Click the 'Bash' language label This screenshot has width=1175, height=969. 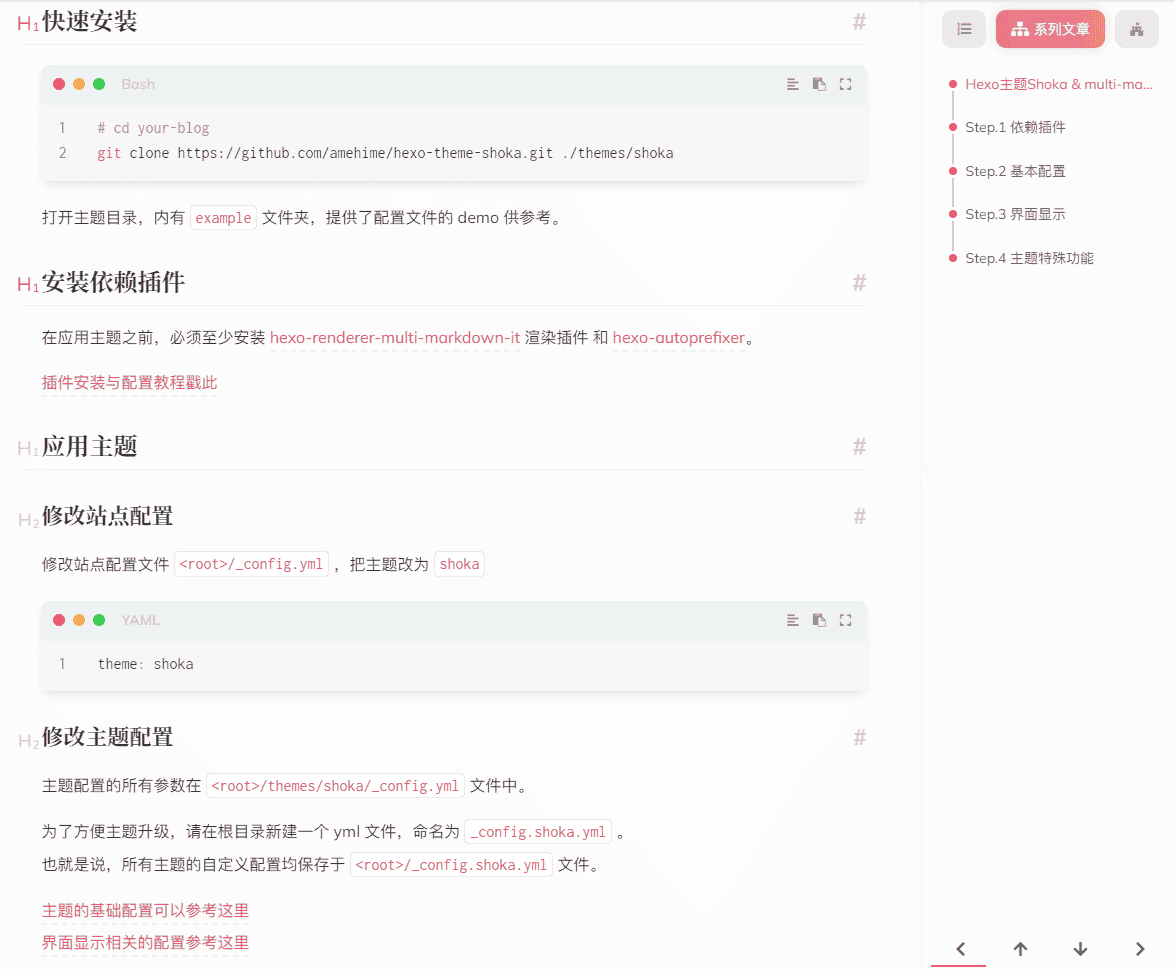pyautogui.click(x=138, y=84)
